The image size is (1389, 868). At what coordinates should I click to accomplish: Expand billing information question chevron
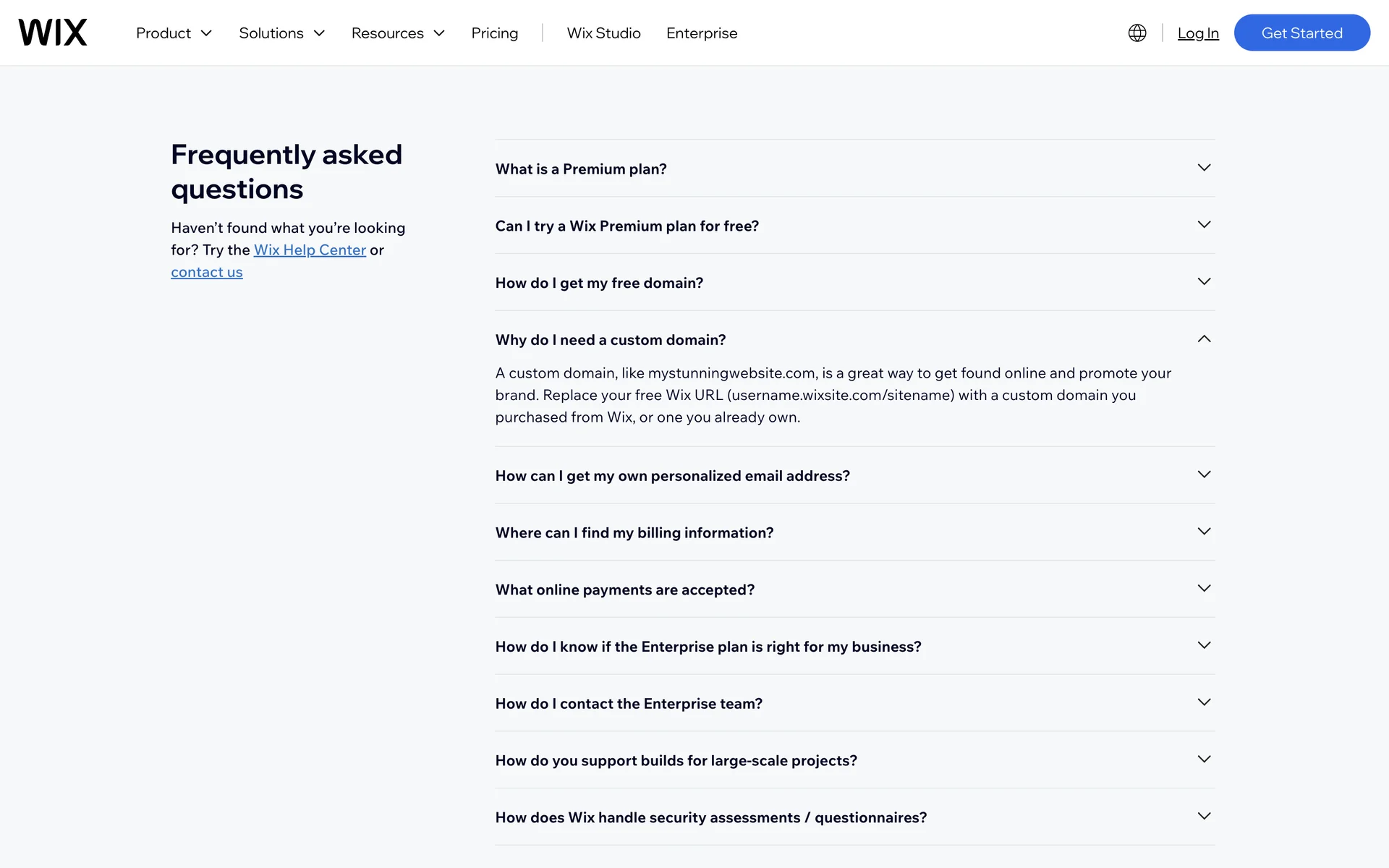(x=1203, y=532)
